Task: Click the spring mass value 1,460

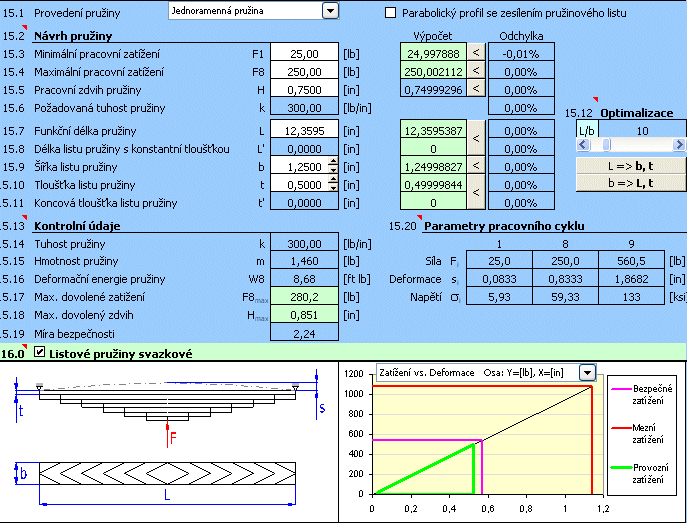Action: 304,261
